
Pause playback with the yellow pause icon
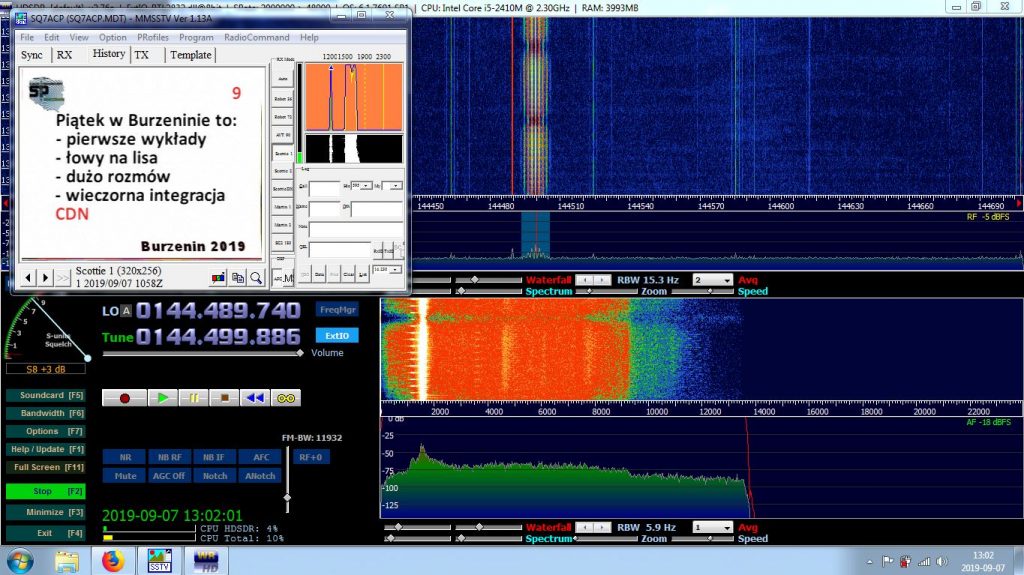click(194, 398)
